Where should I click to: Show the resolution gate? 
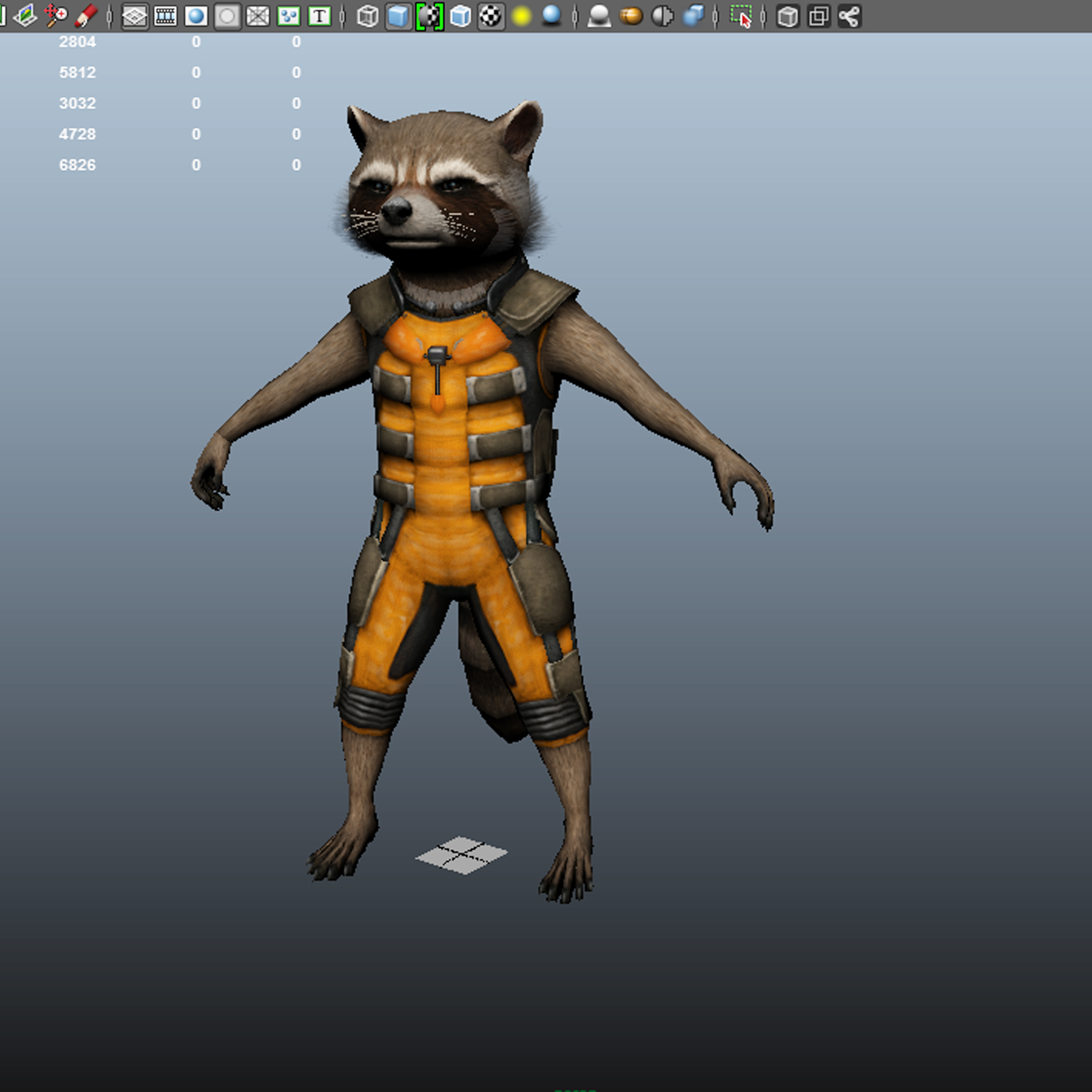(196, 17)
